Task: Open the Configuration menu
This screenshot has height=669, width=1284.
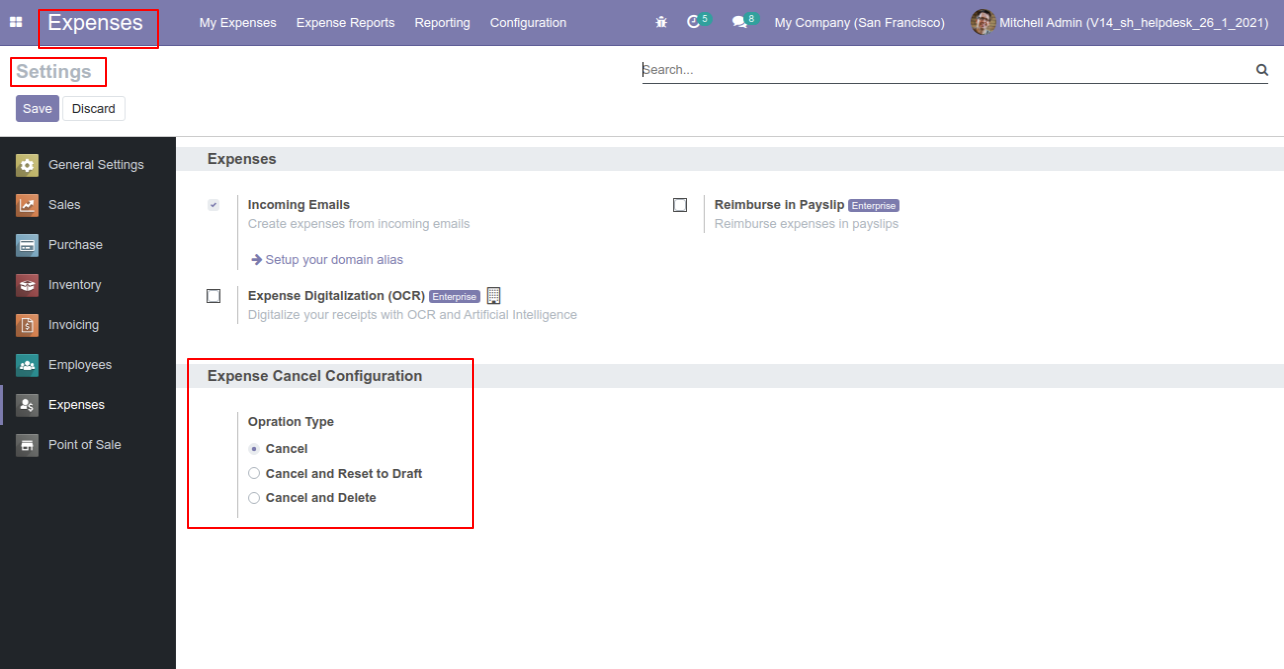Action: click(x=528, y=22)
